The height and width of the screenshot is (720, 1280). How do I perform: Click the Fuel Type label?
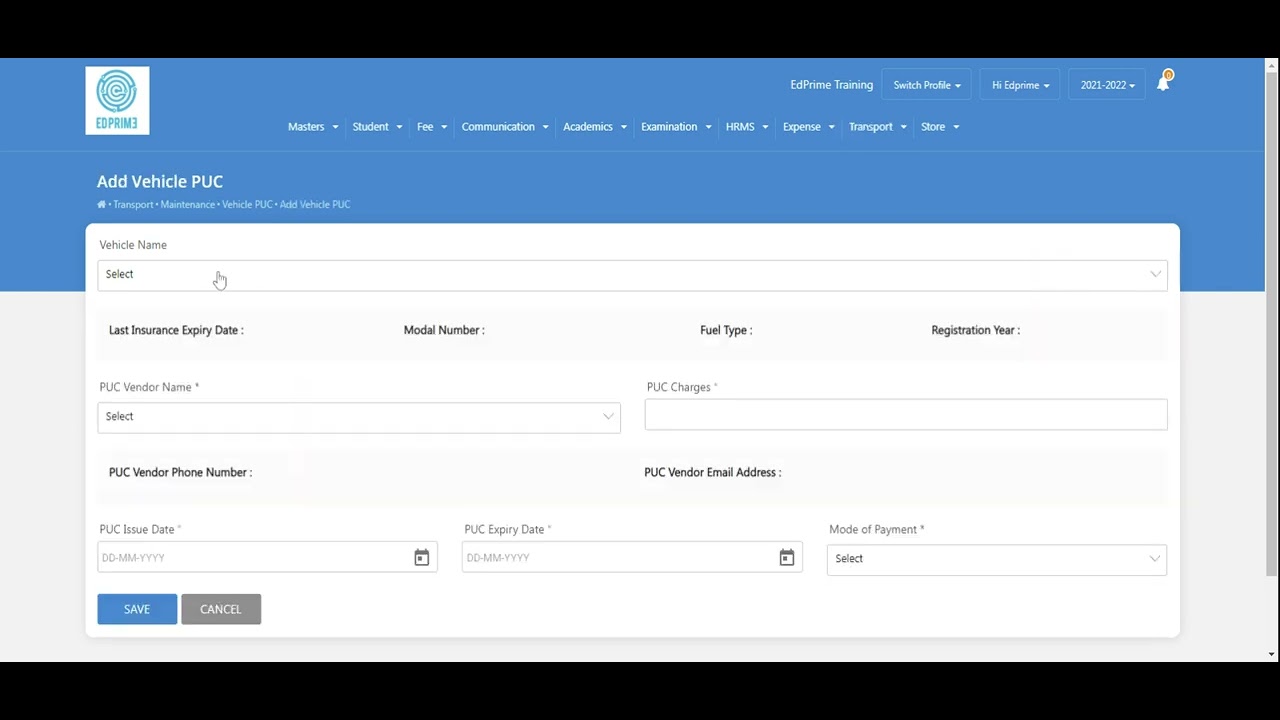click(x=726, y=330)
